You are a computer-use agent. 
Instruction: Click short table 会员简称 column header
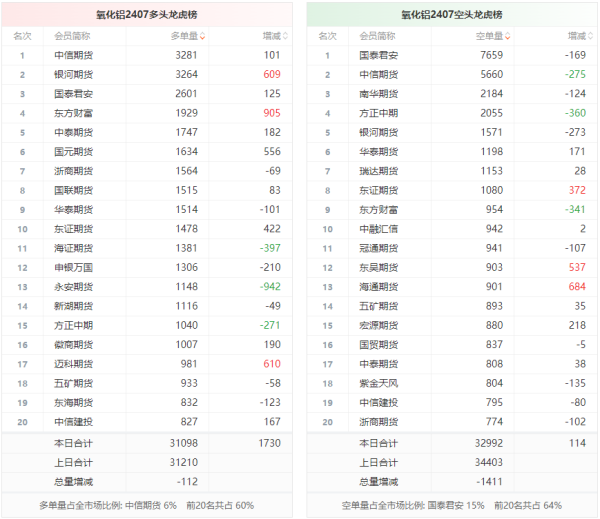(x=377, y=36)
